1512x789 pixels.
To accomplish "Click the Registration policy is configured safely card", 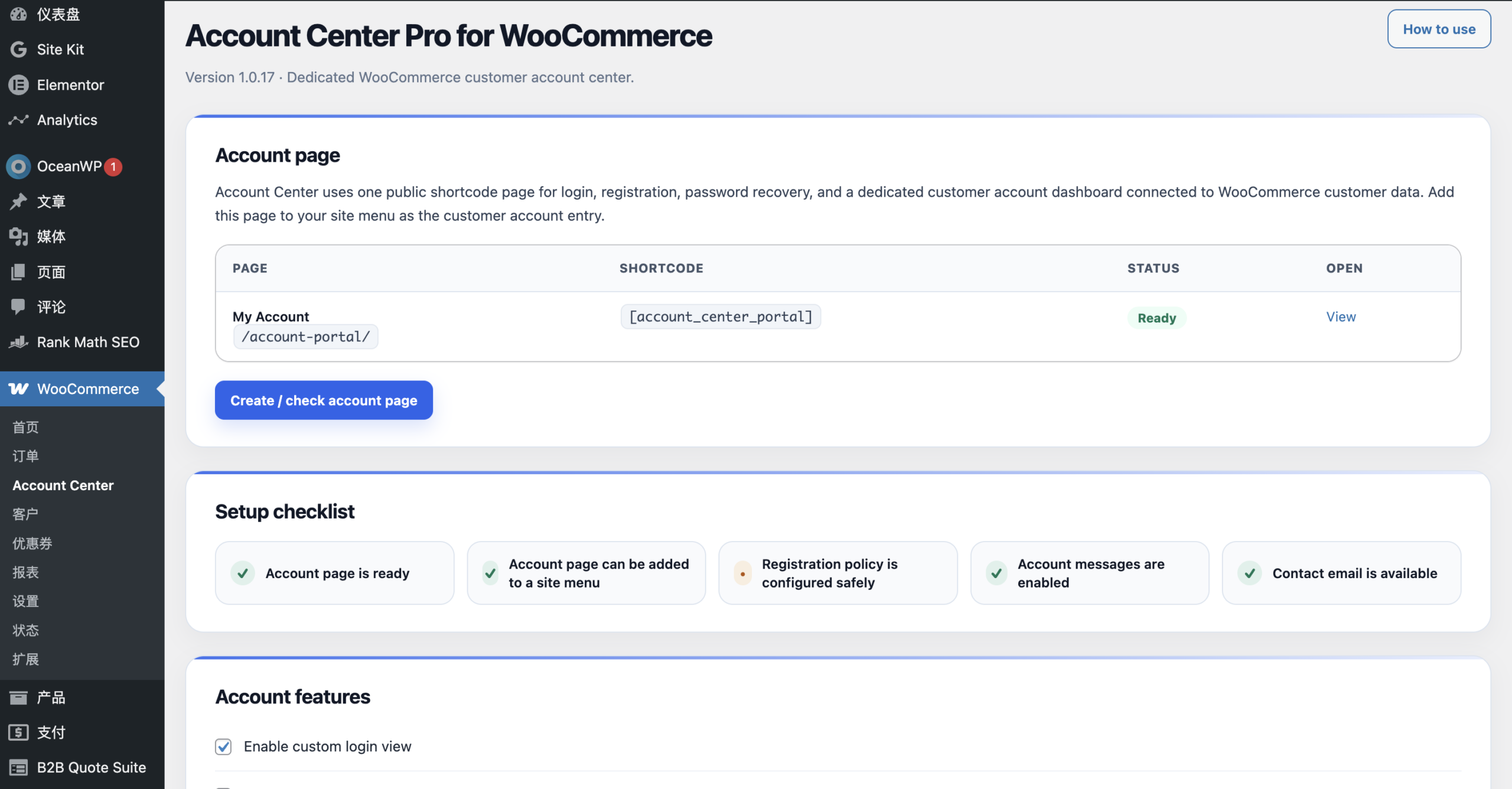I will [x=838, y=573].
